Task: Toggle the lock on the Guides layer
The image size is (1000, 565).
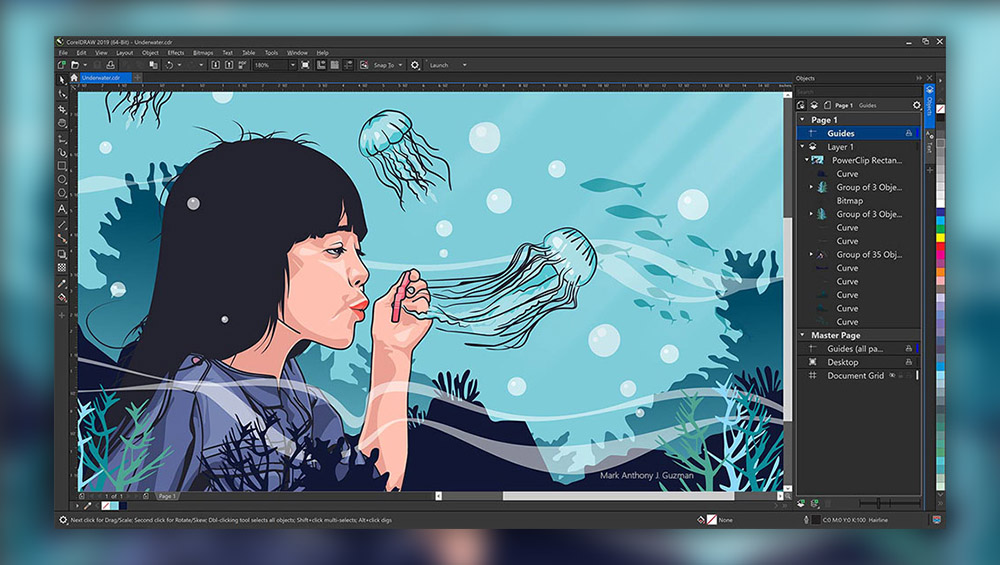Action: coord(908,133)
